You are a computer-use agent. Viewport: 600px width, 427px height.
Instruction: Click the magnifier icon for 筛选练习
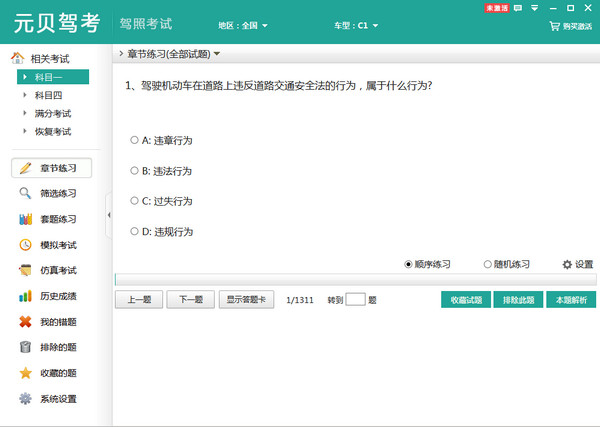pos(25,193)
